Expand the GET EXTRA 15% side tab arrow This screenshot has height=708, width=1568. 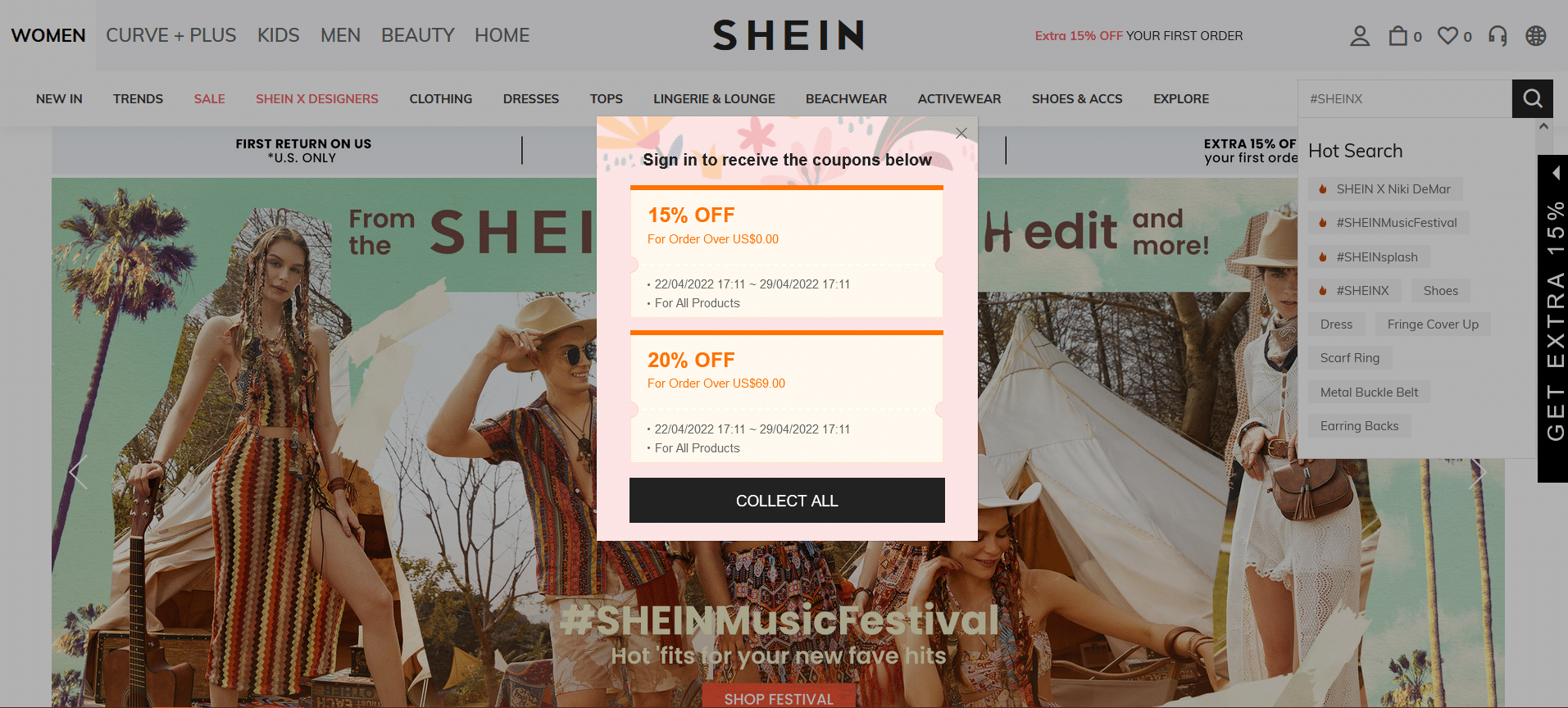pyautogui.click(x=1555, y=173)
